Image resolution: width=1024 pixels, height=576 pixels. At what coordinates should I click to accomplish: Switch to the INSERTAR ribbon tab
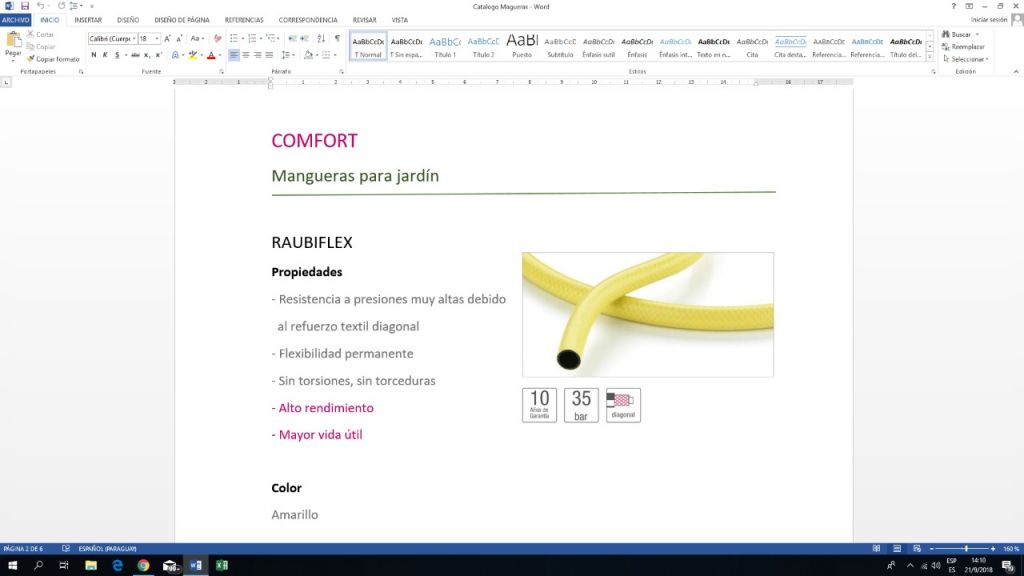pyautogui.click(x=88, y=20)
